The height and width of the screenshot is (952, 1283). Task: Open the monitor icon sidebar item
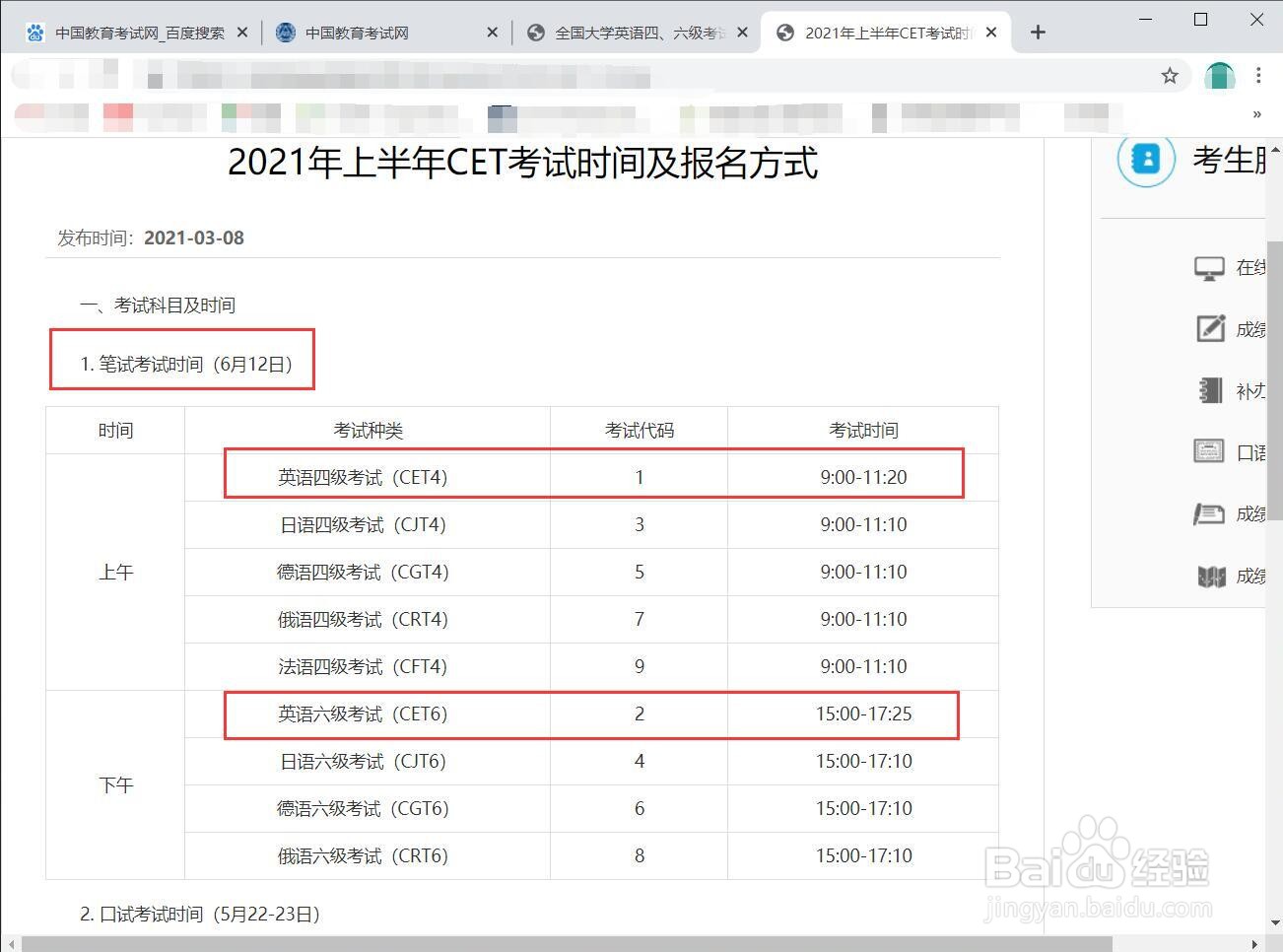tap(1209, 268)
